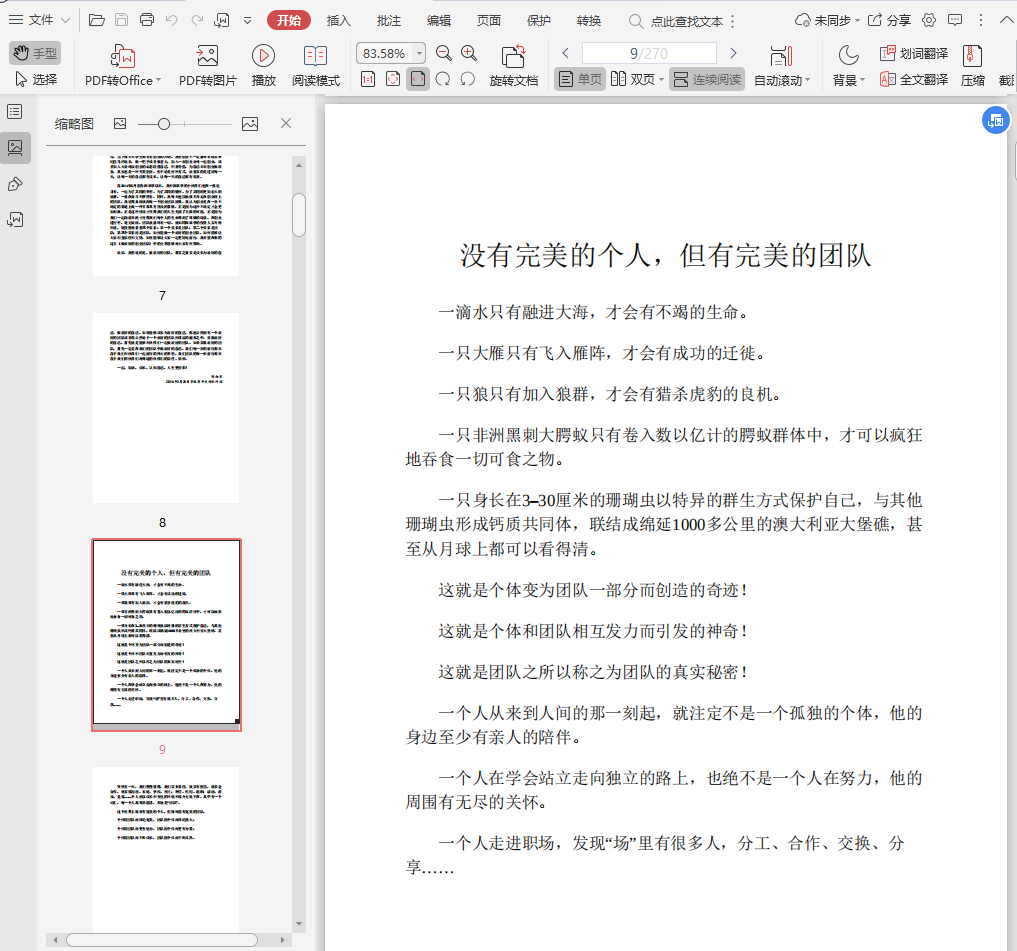Switch to the 转换 tab
The image size is (1017, 951).
588,21
